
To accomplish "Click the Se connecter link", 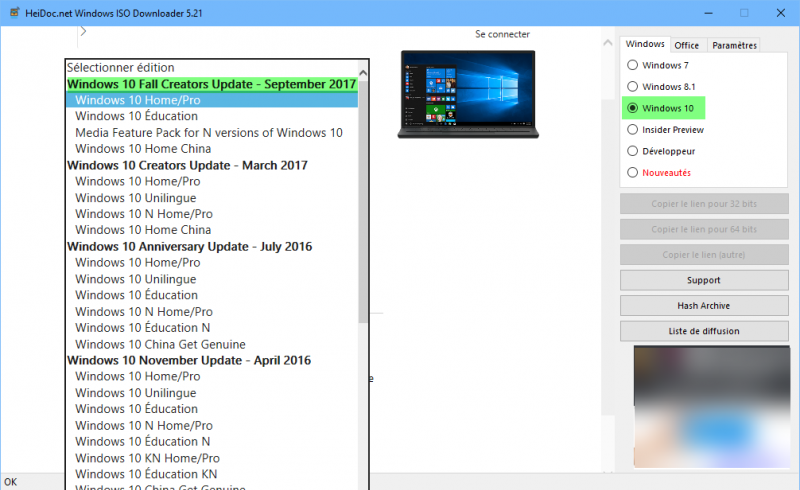I will (x=502, y=34).
